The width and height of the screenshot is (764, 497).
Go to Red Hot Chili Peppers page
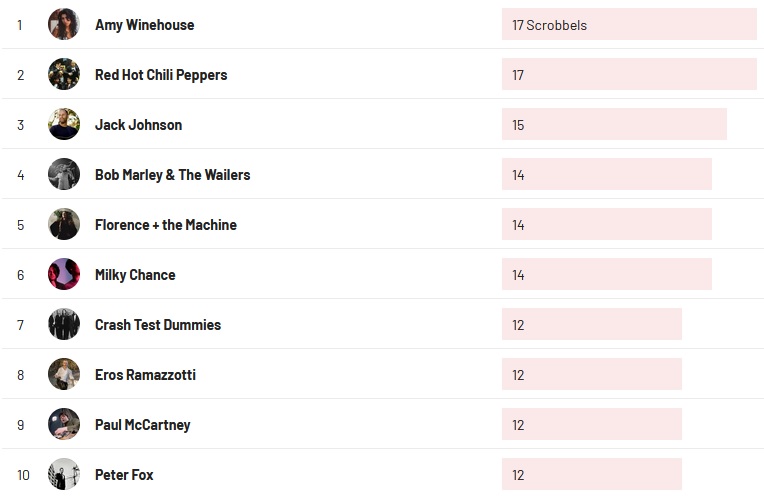coord(161,75)
